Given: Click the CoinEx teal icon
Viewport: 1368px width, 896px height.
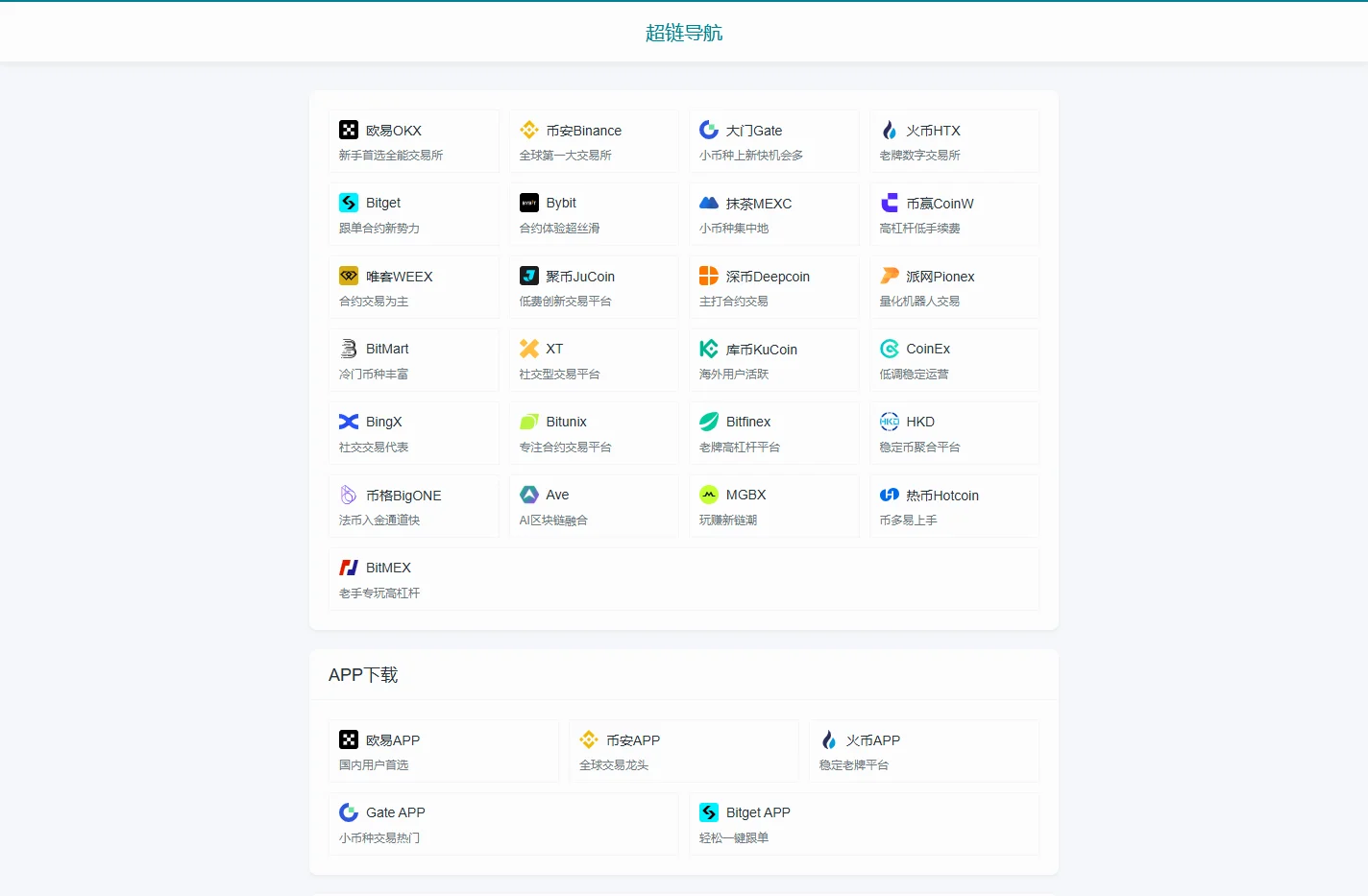Looking at the screenshot, I should click(x=890, y=349).
